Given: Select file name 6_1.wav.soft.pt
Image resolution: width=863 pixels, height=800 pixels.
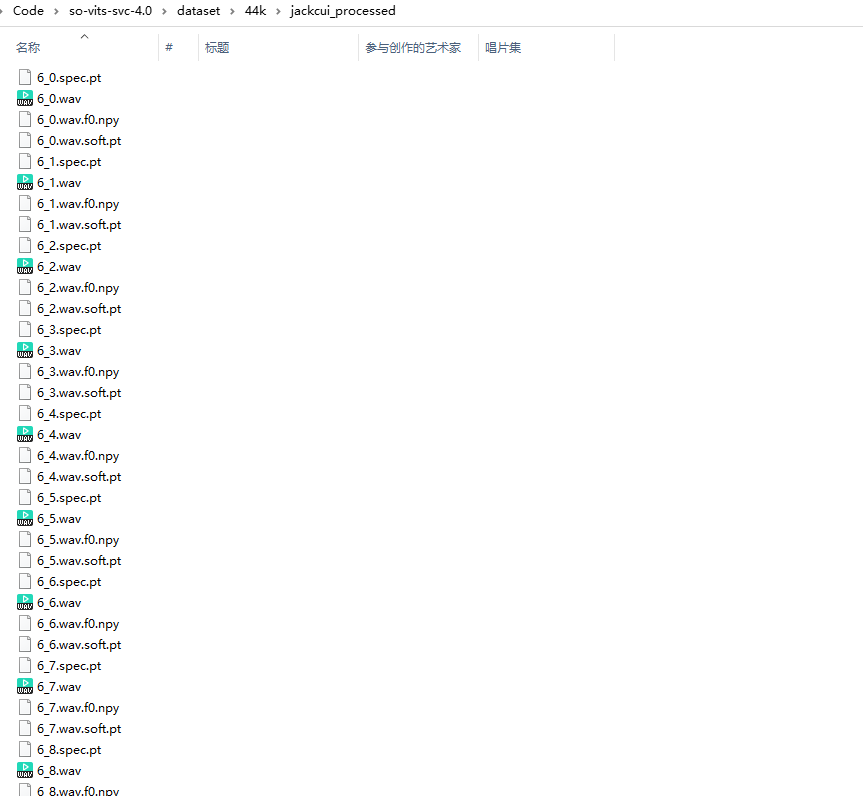Looking at the screenshot, I should click(79, 225).
